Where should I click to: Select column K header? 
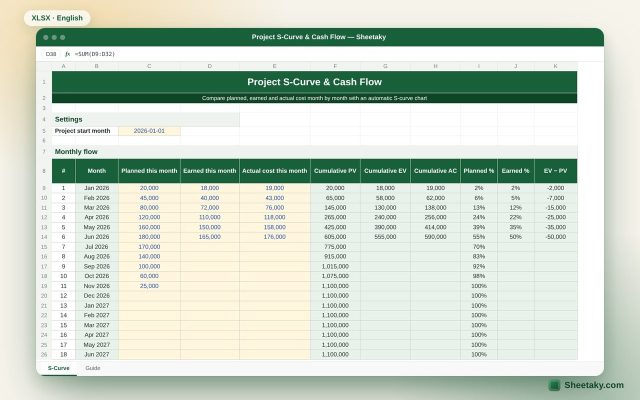click(x=556, y=66)
